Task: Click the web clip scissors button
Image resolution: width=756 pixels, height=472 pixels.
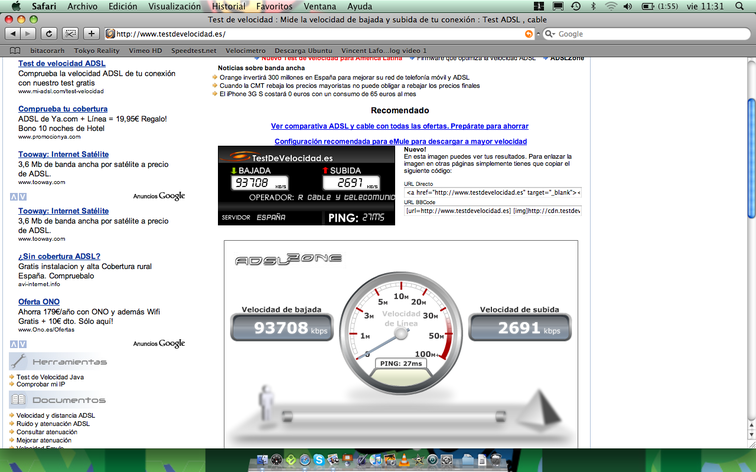Action: (70, 34)
